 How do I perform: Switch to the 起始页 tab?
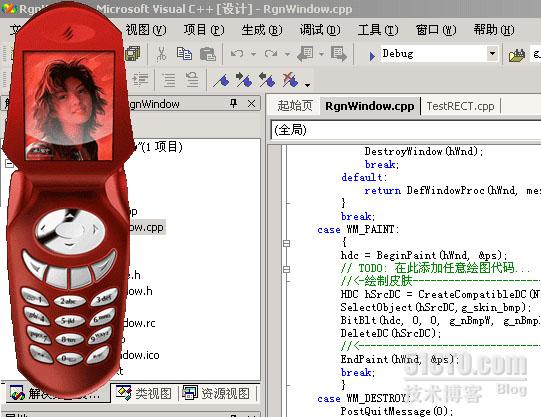pos(295,106)
